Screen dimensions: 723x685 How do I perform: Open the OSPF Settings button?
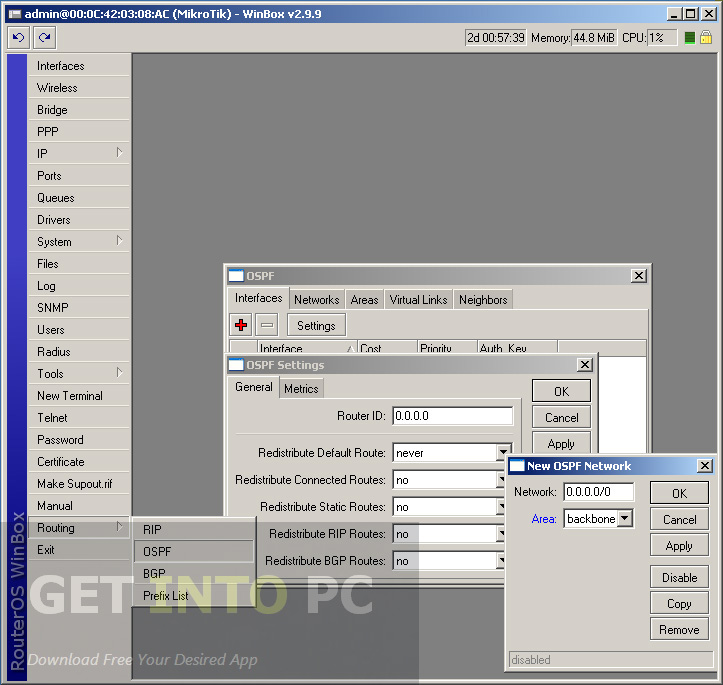316,325
